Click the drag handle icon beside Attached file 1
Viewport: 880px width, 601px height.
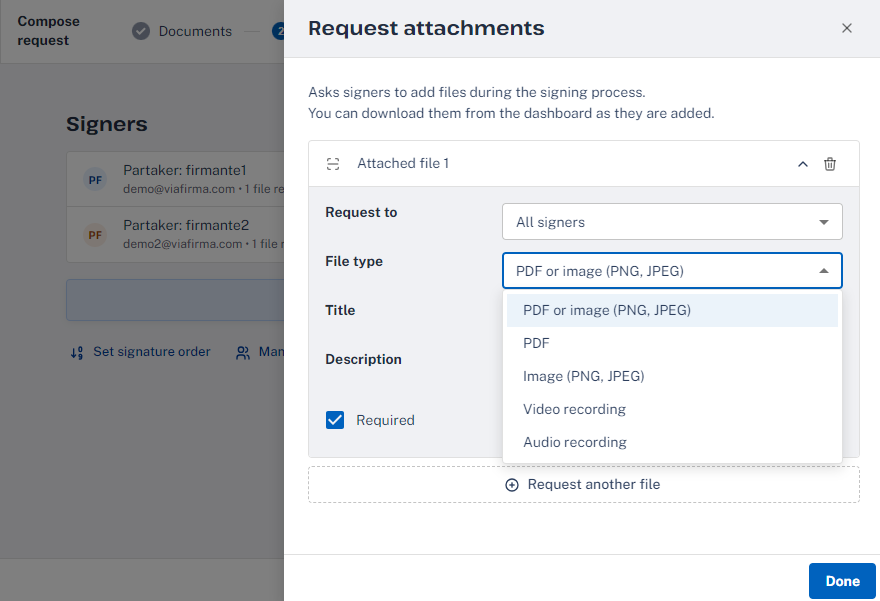click(333, 164)
